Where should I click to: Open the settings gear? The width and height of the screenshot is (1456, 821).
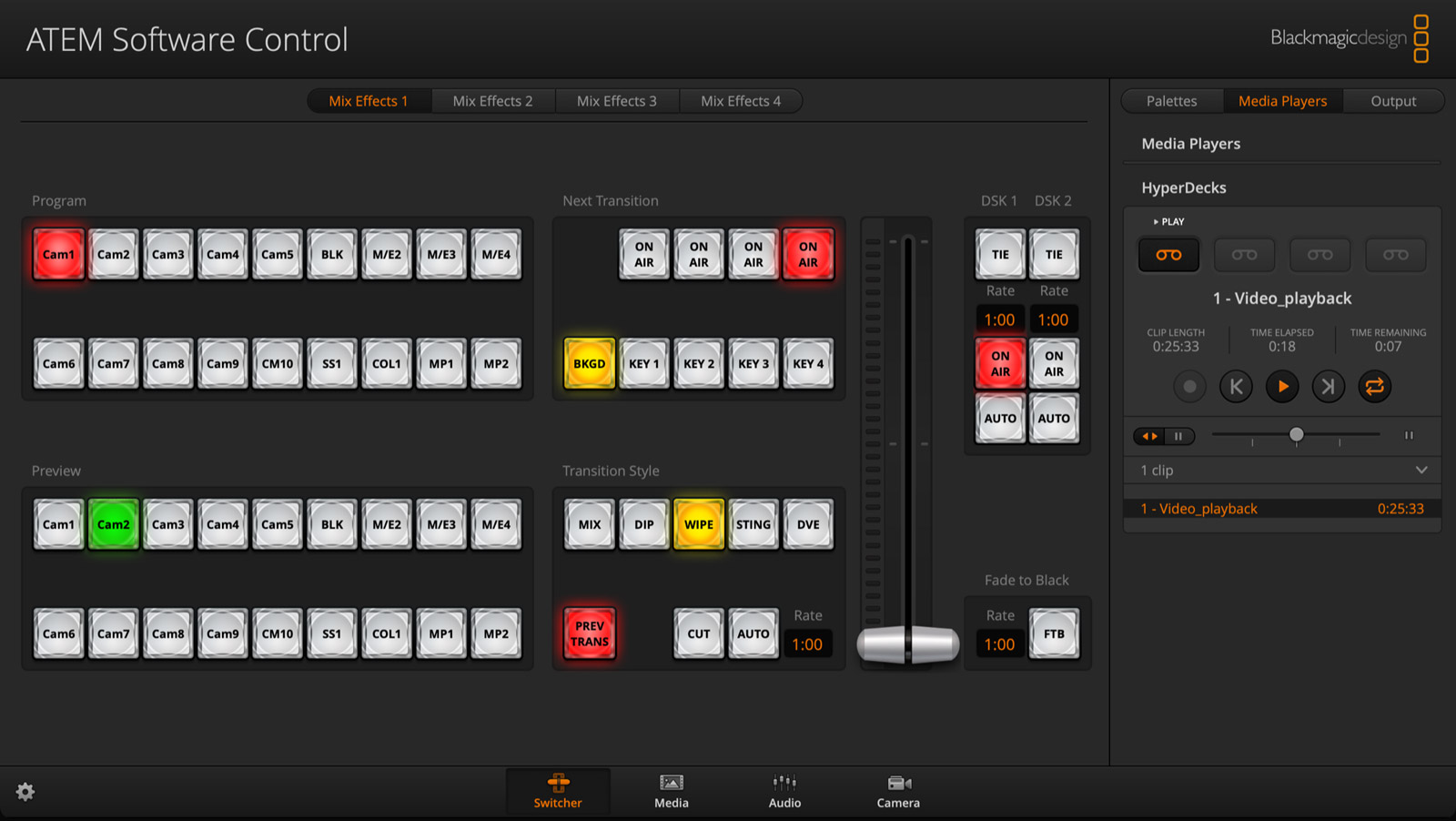point(25,792)
